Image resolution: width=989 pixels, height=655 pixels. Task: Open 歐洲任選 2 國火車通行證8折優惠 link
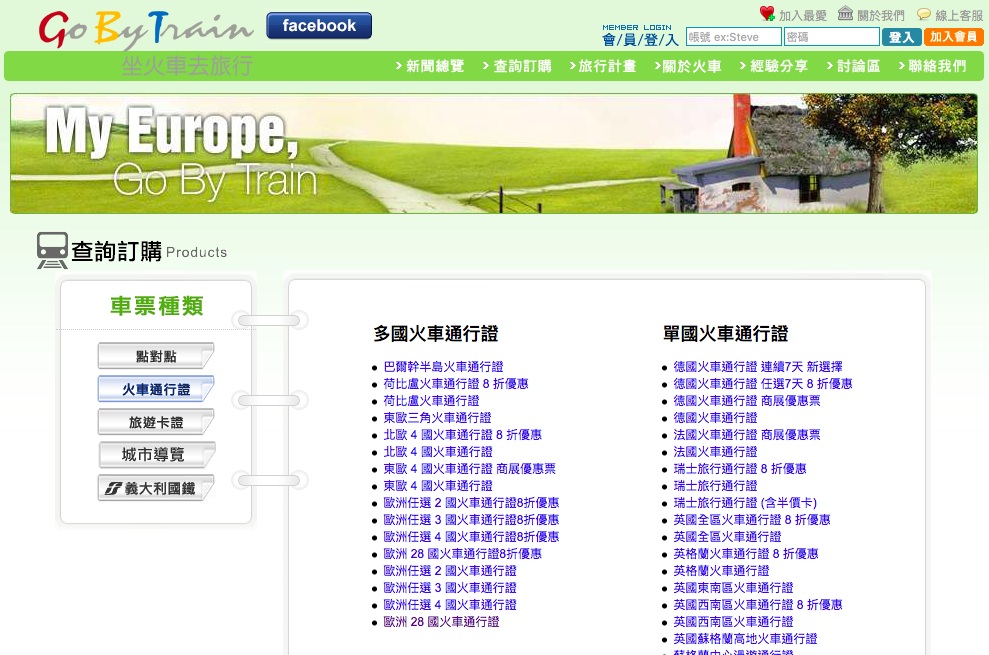click(471, 503)
